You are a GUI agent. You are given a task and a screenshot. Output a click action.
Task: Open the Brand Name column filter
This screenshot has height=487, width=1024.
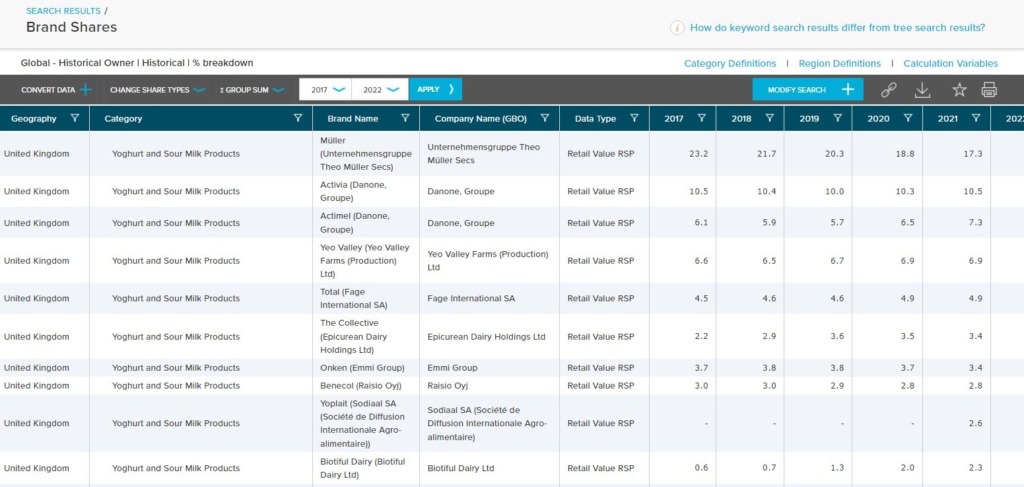pos(405,118)
